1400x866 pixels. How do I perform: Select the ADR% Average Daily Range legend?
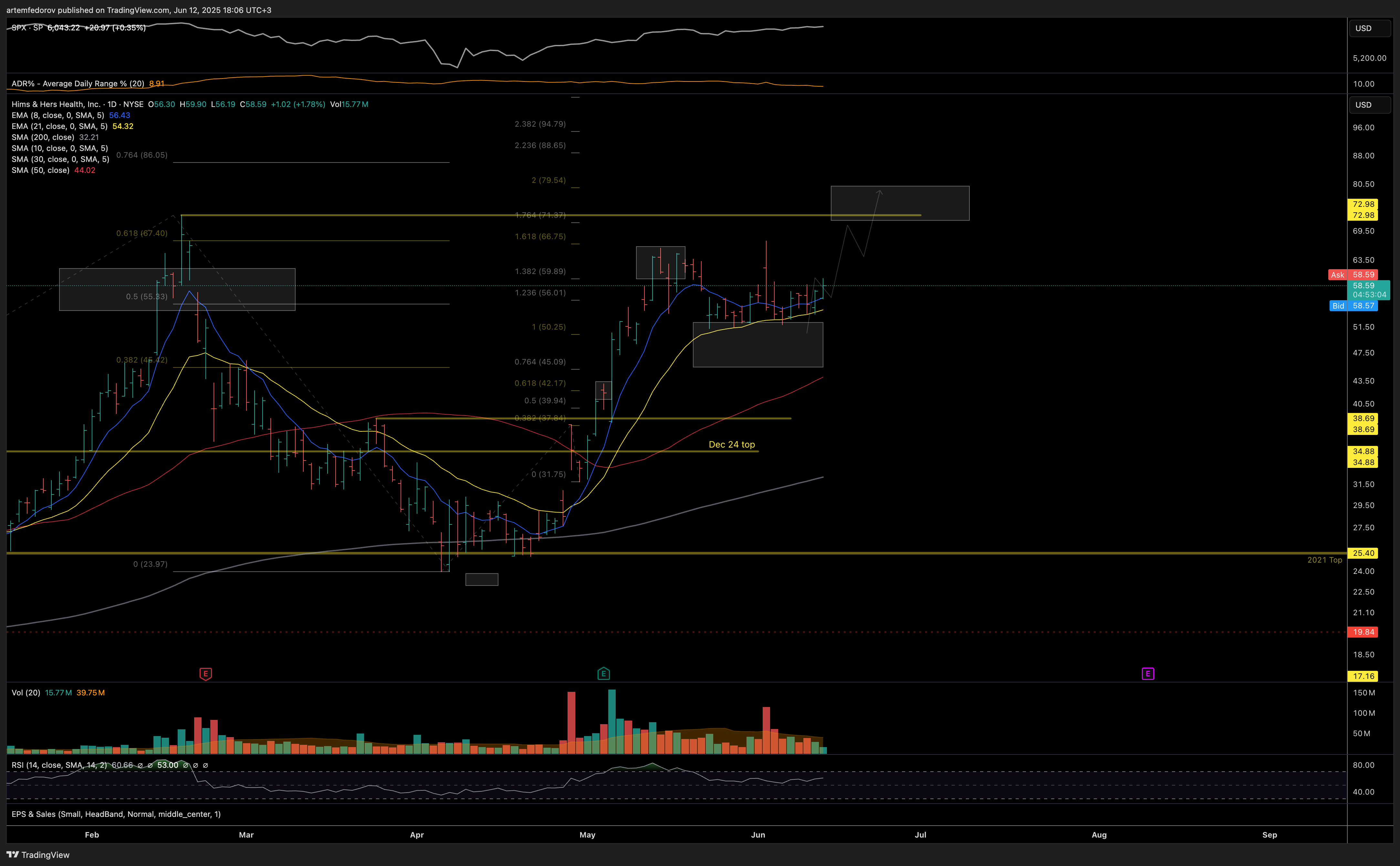click(78, 84)
